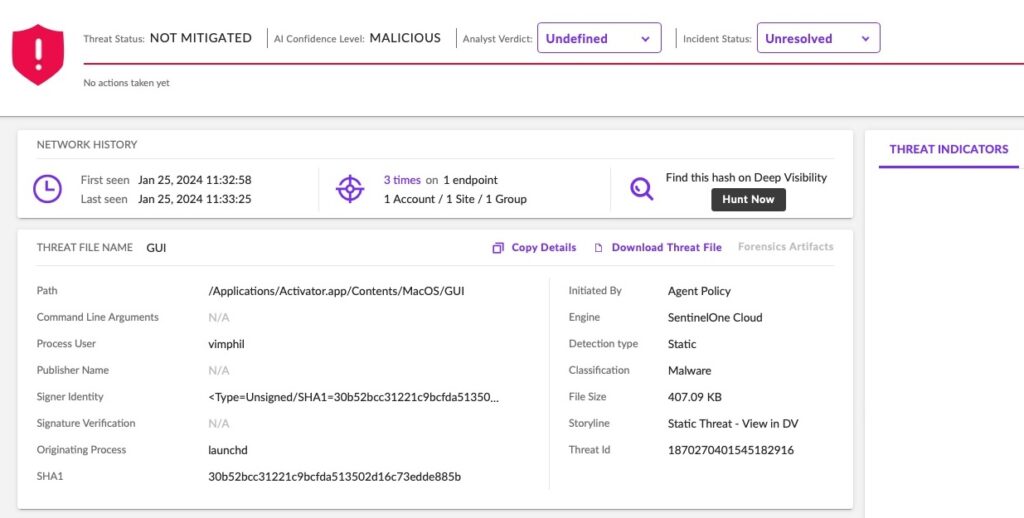Viewport: 1024px width, 518px height.
Task: Click the Copy Details icon
Action: point(498,248)
